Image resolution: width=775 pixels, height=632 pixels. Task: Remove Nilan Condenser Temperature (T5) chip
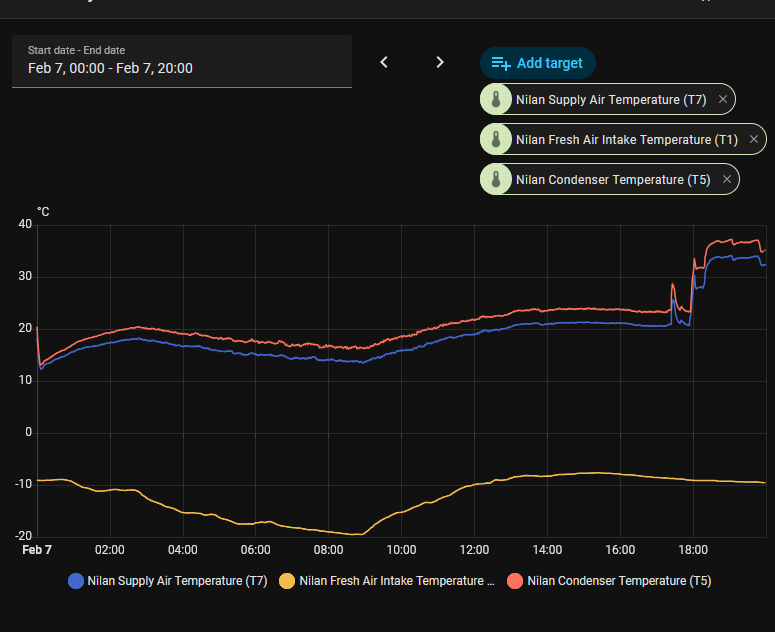[x=727, y=180]
